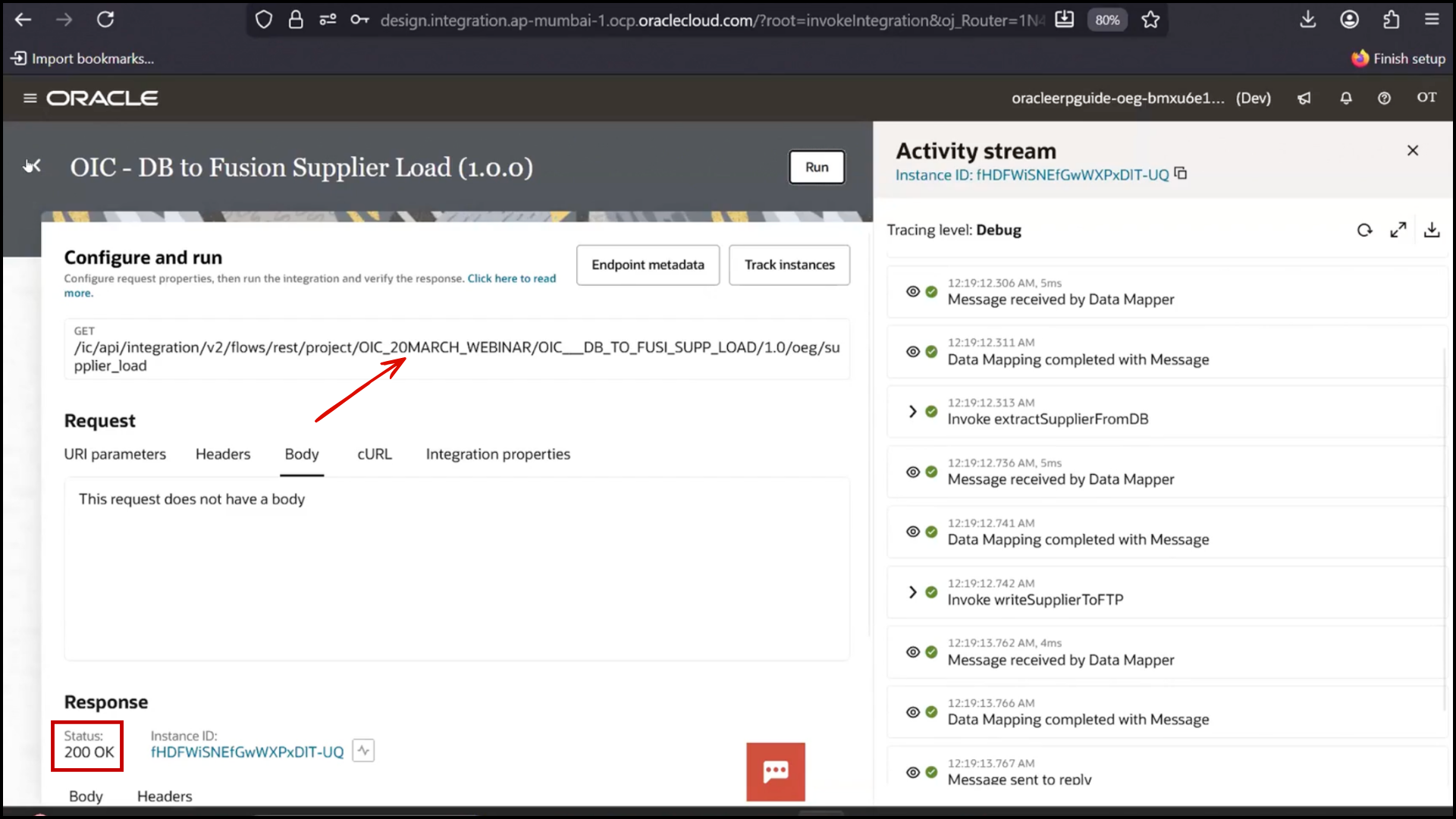
Task: Open the Oracle help question mark icon
Action: click(x=1384, y=98)
